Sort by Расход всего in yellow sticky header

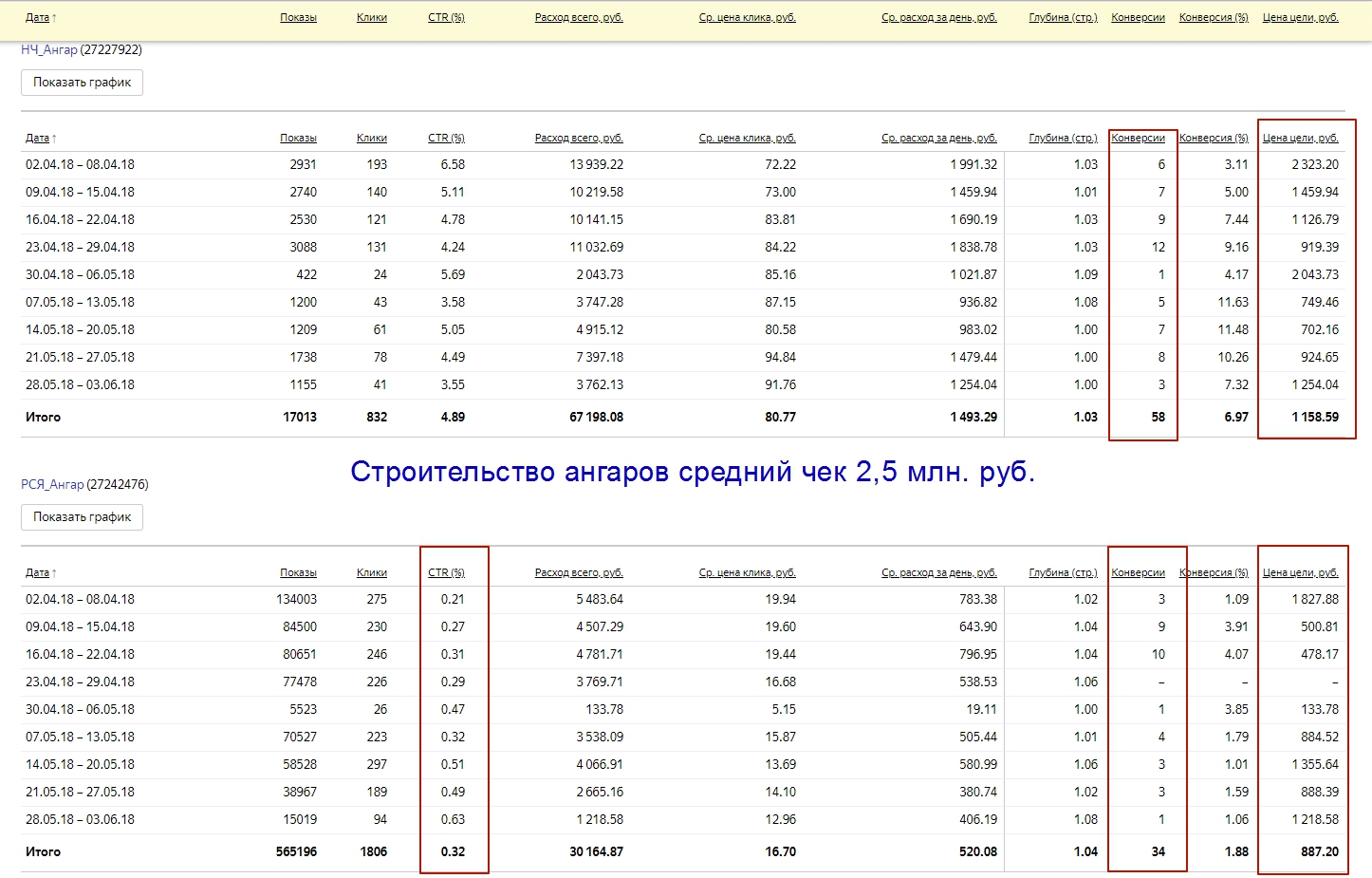click(x=579, y=17)
